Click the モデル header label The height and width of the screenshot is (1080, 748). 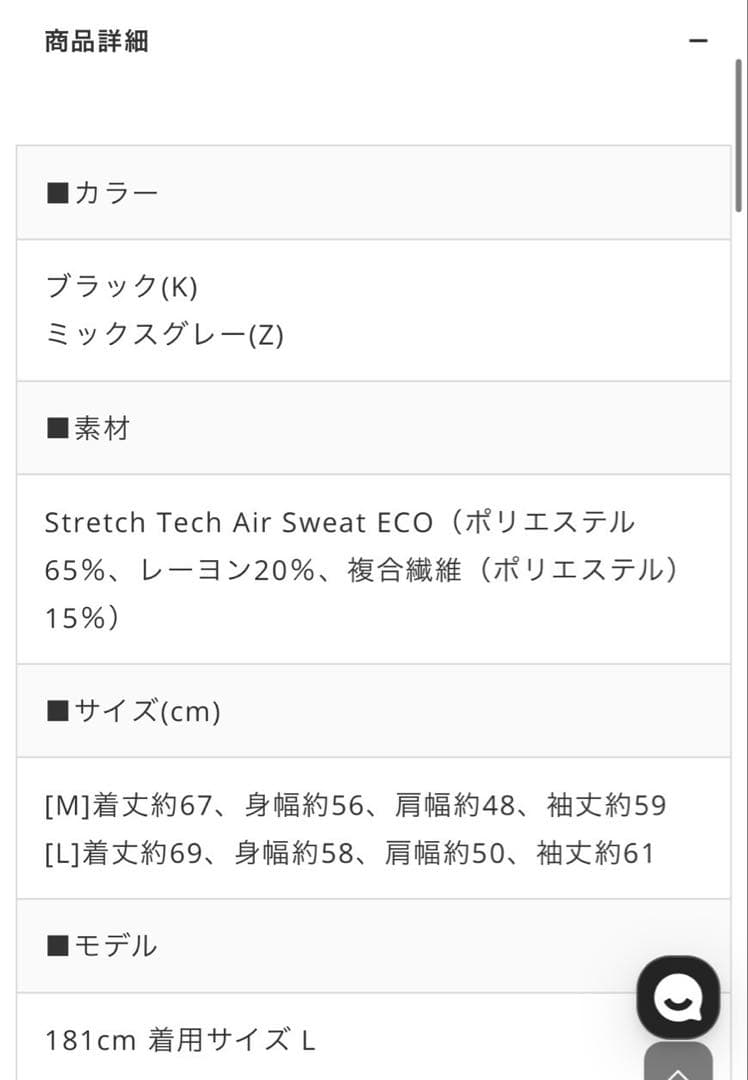pyautogui.click(x=115, y=945)
